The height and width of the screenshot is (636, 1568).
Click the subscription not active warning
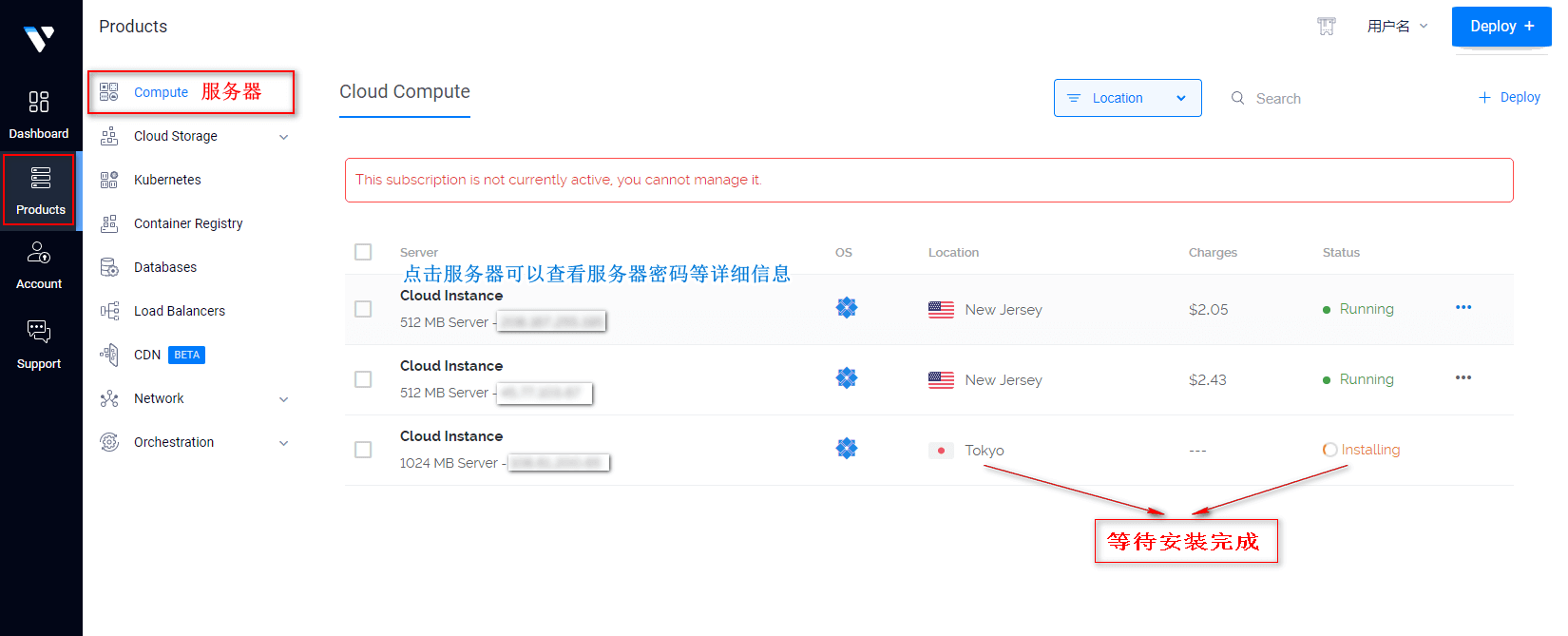[928, 180]
